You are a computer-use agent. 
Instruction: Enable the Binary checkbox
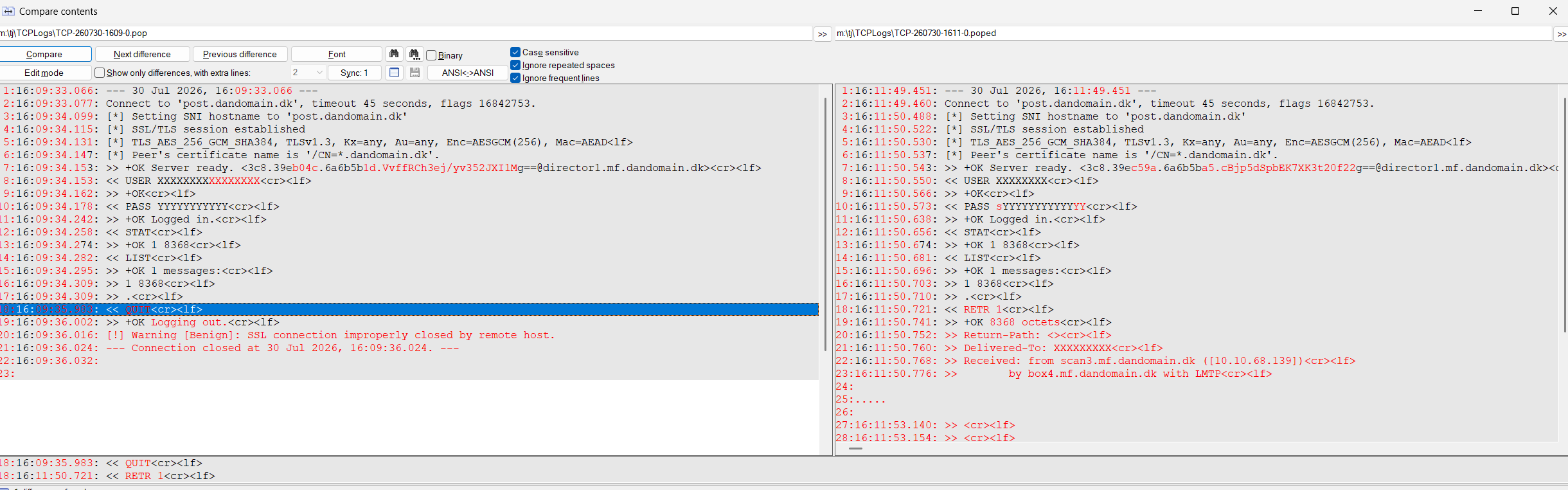pyautogui.click(x=432, y=55)
